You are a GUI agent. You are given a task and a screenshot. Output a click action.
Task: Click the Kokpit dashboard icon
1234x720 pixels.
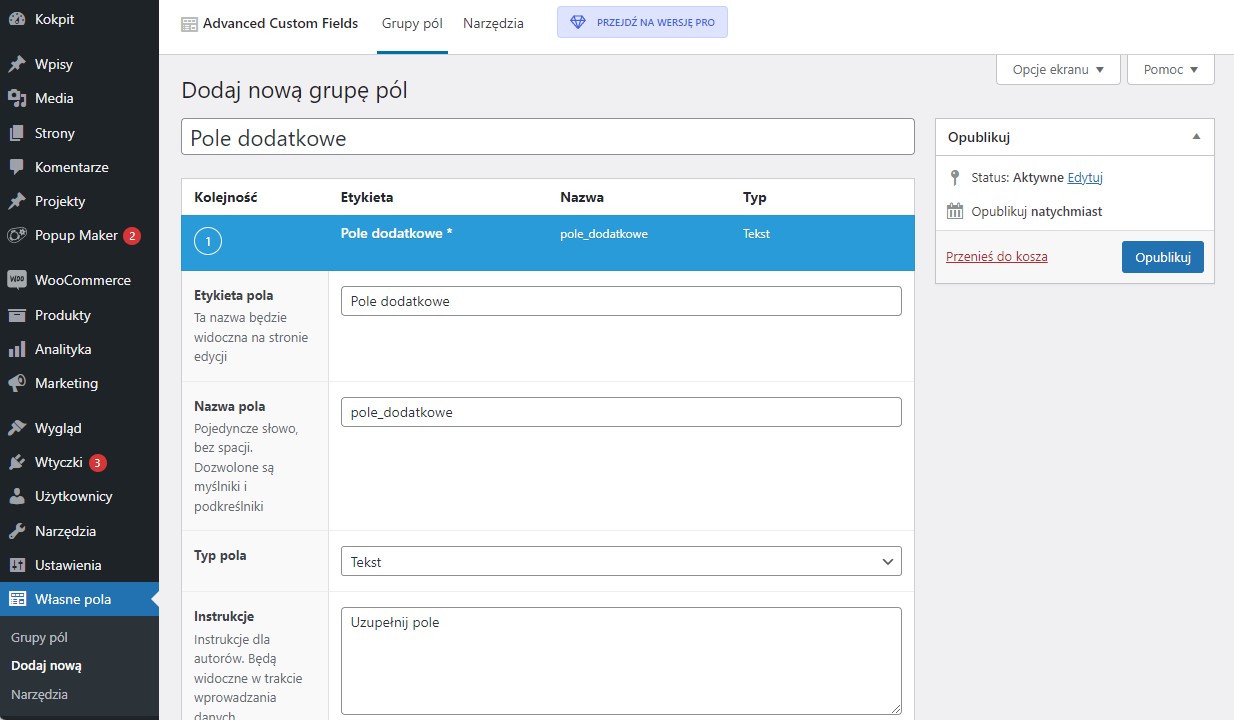coord(17,19)
